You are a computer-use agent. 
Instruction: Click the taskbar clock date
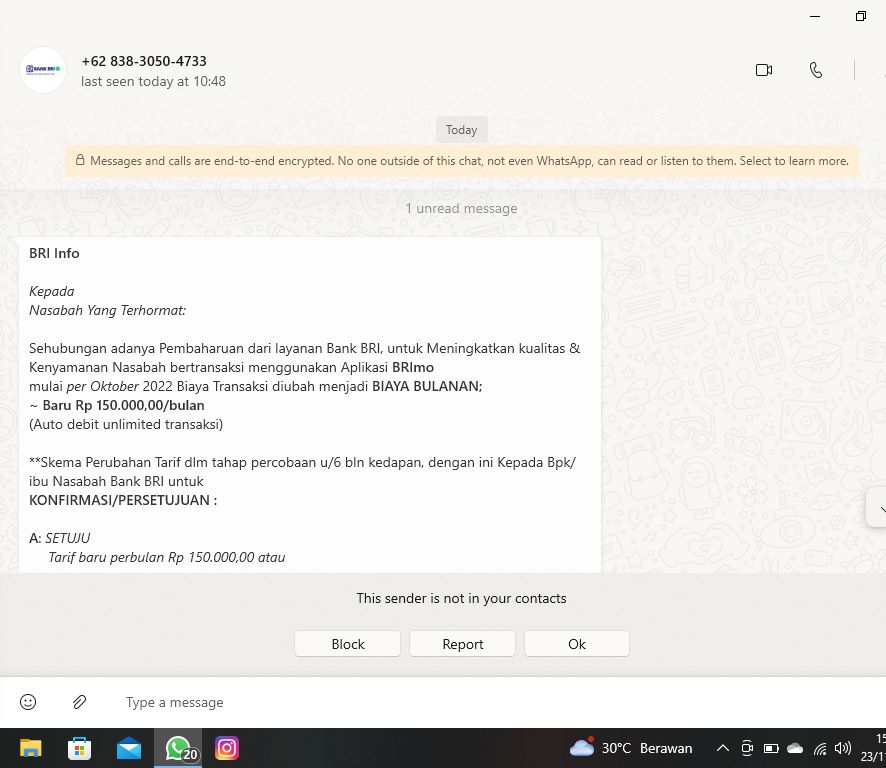pyautogui.click(x=873, y=756)
